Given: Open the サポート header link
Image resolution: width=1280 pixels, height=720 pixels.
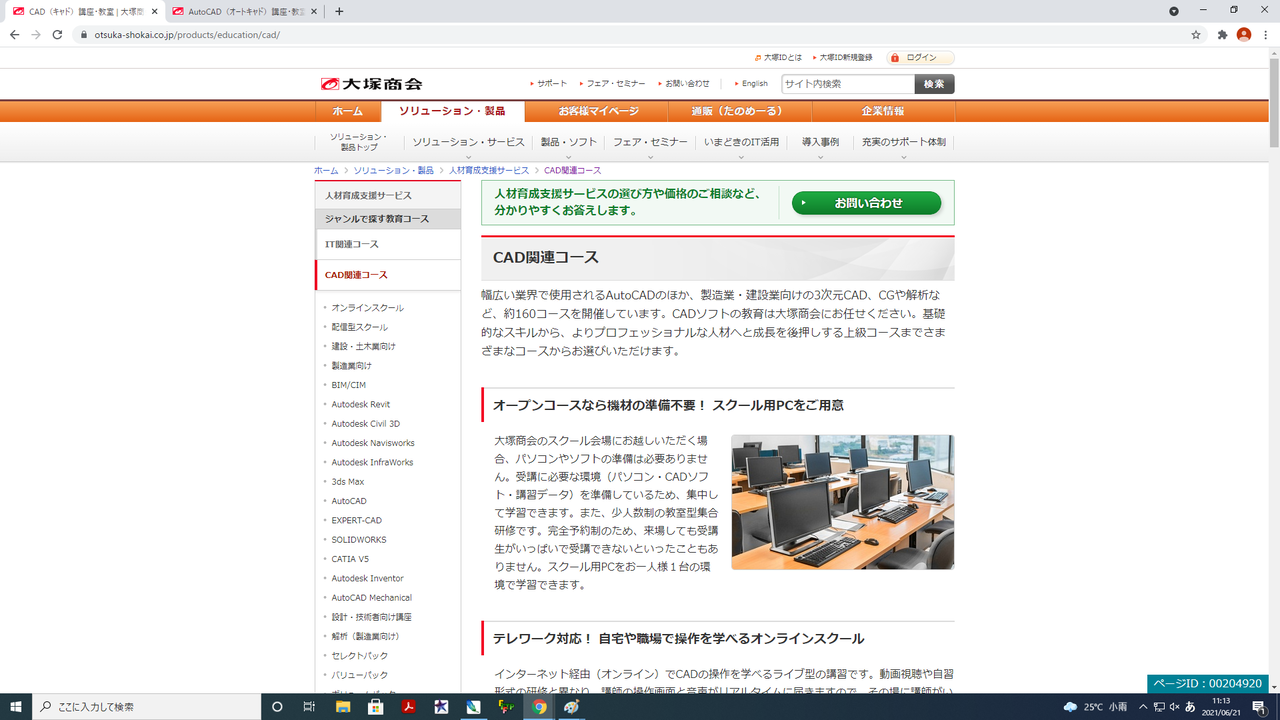Looking at the screenshot, I should pyautogui.click(x=552, y=84).
